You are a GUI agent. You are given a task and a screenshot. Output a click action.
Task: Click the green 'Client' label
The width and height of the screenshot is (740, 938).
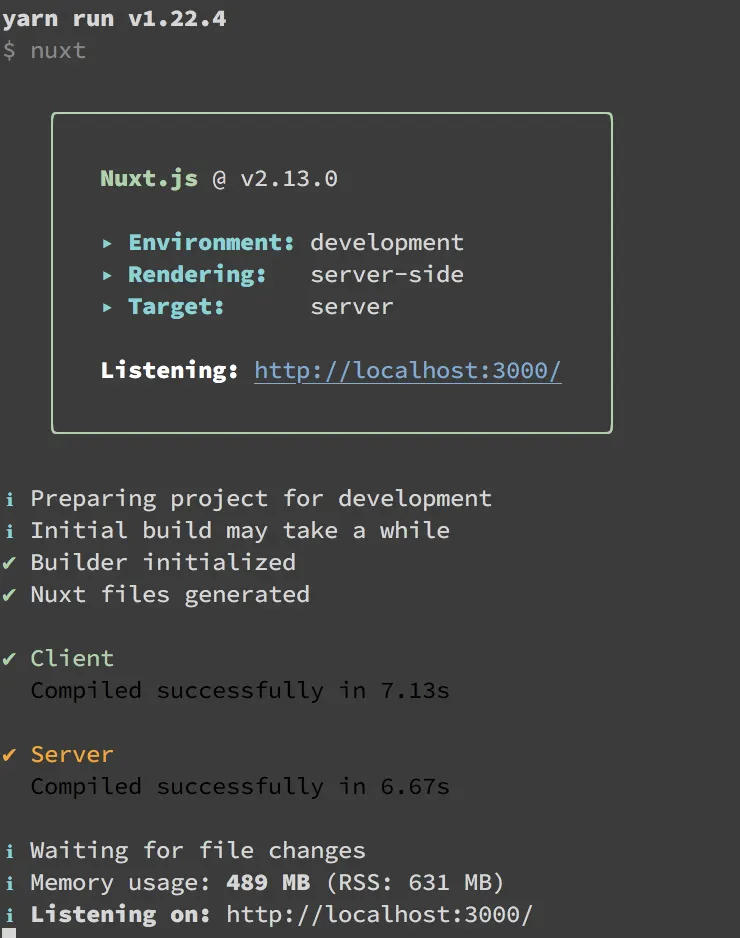click(x=72, y=658)
